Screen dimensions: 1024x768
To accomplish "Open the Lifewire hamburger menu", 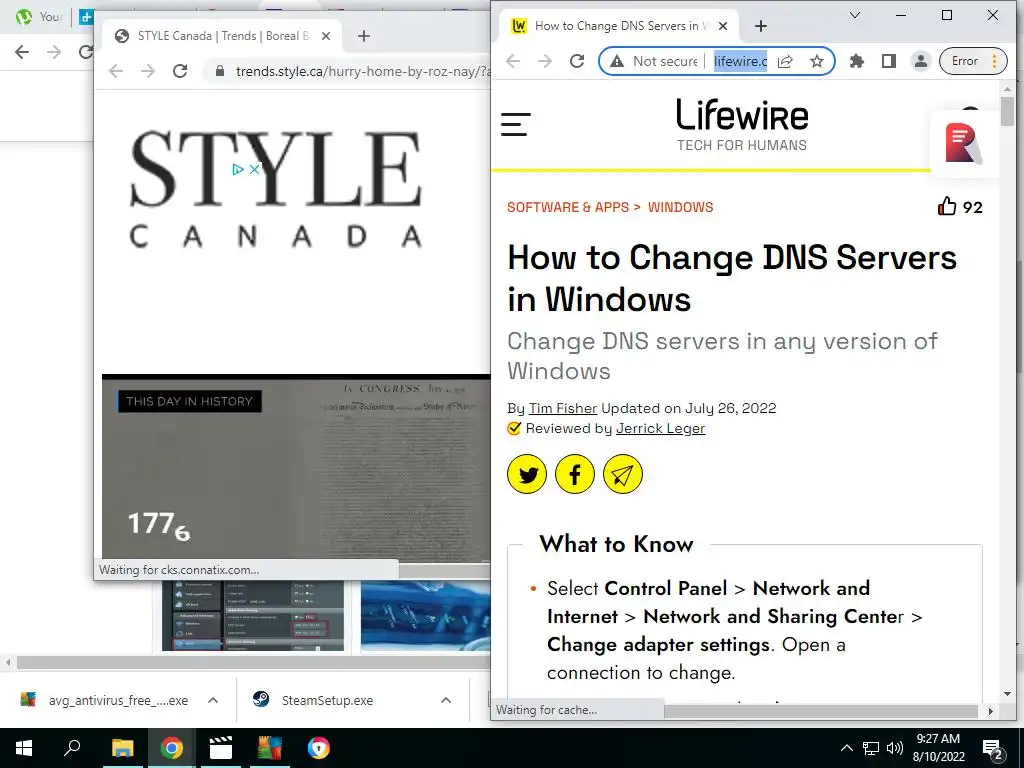I will tap(515, 124).
